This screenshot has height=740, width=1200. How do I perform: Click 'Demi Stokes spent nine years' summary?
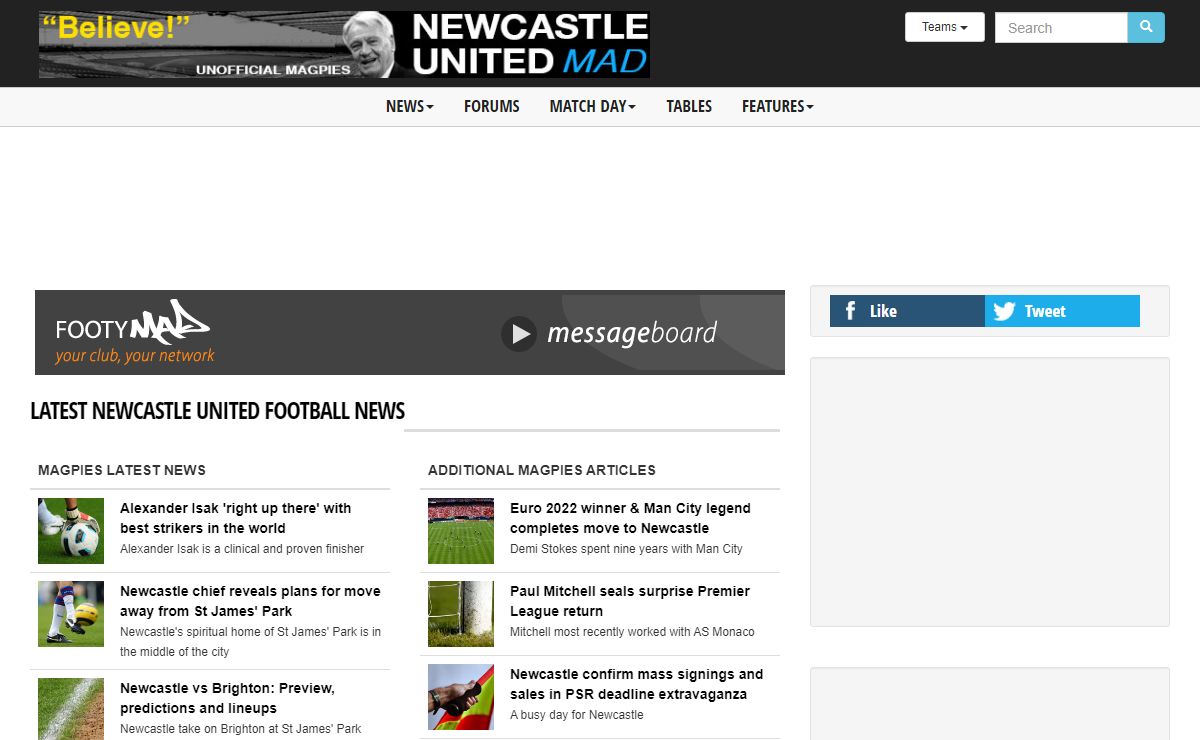626,549
